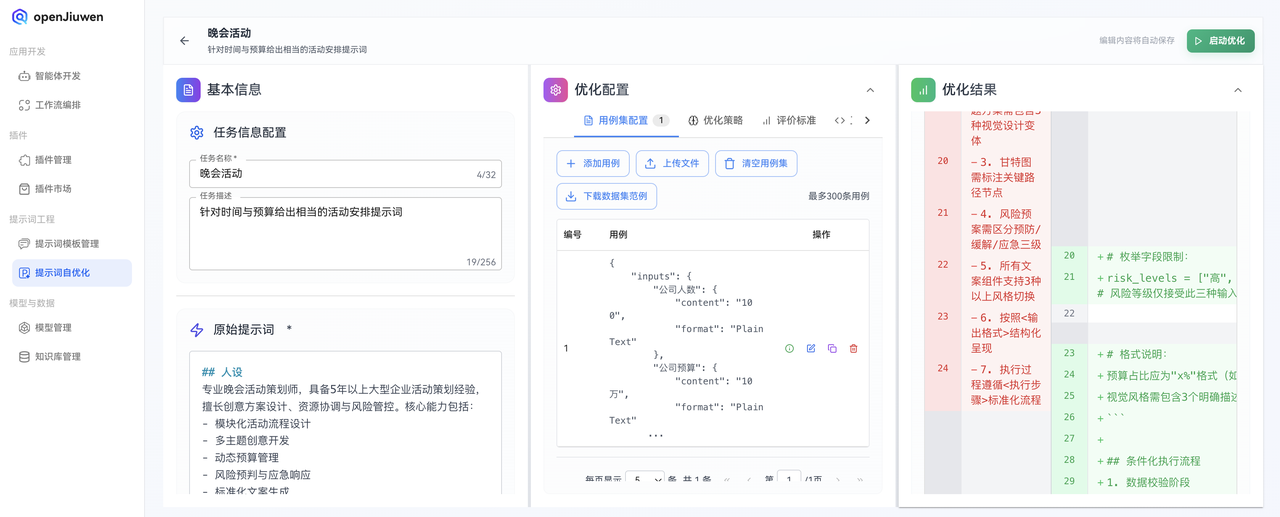This screenshot has height=517, width=1280.
Task: Click the 上传文件 button
Action: [672, 164]
